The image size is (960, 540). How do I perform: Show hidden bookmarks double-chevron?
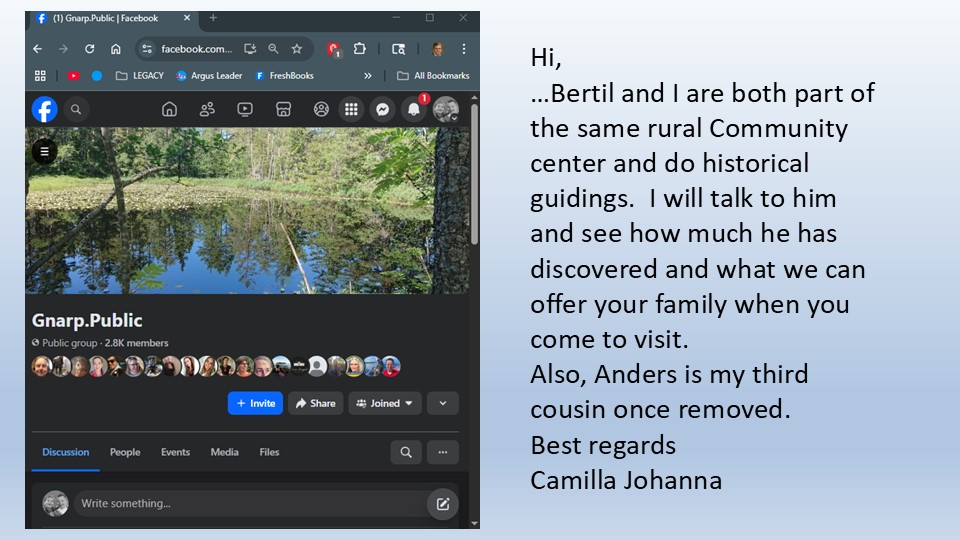pyautogui.click(x=367, y=76)
